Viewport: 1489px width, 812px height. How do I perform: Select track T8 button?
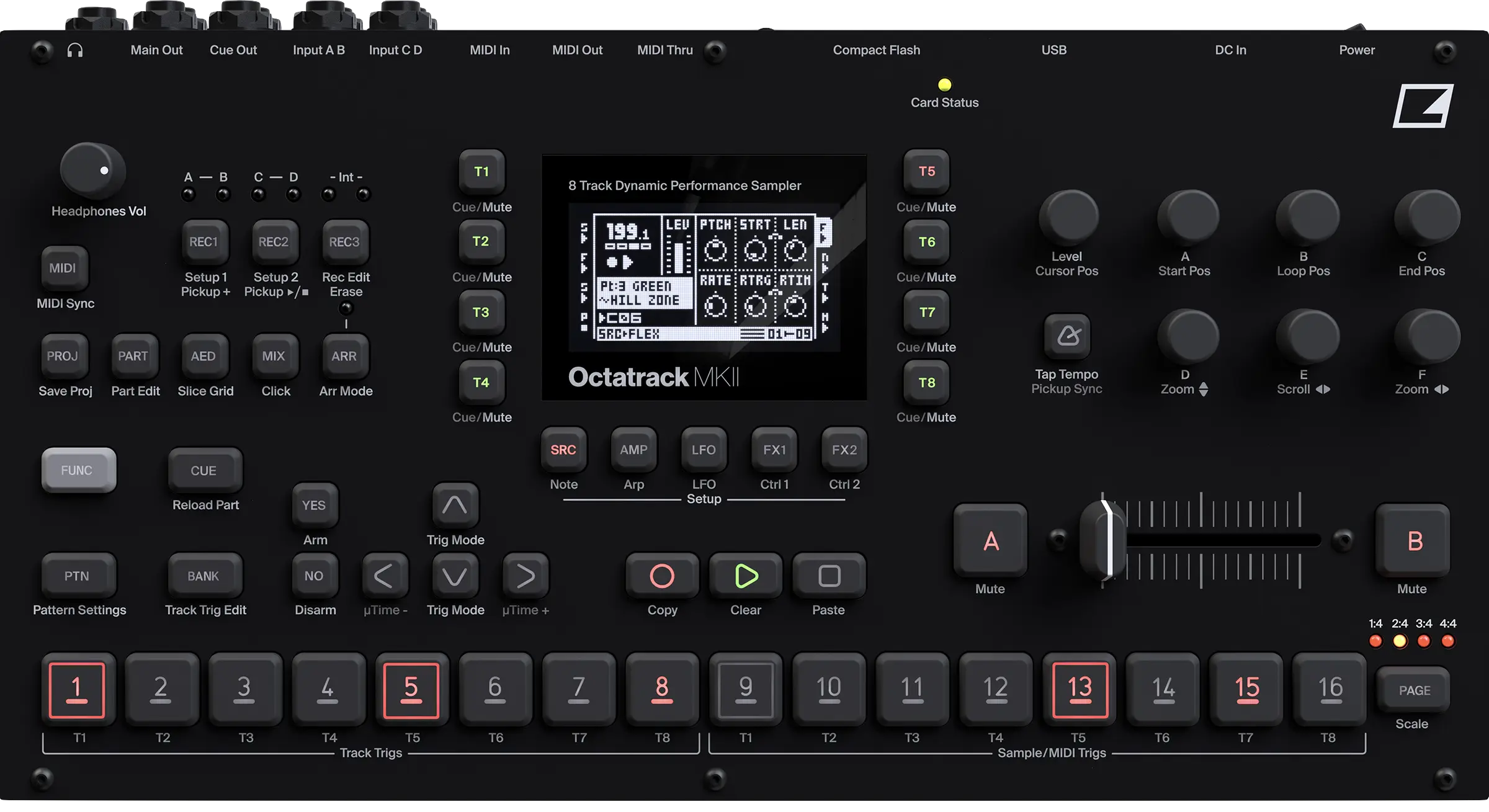[x=926, y=382]
